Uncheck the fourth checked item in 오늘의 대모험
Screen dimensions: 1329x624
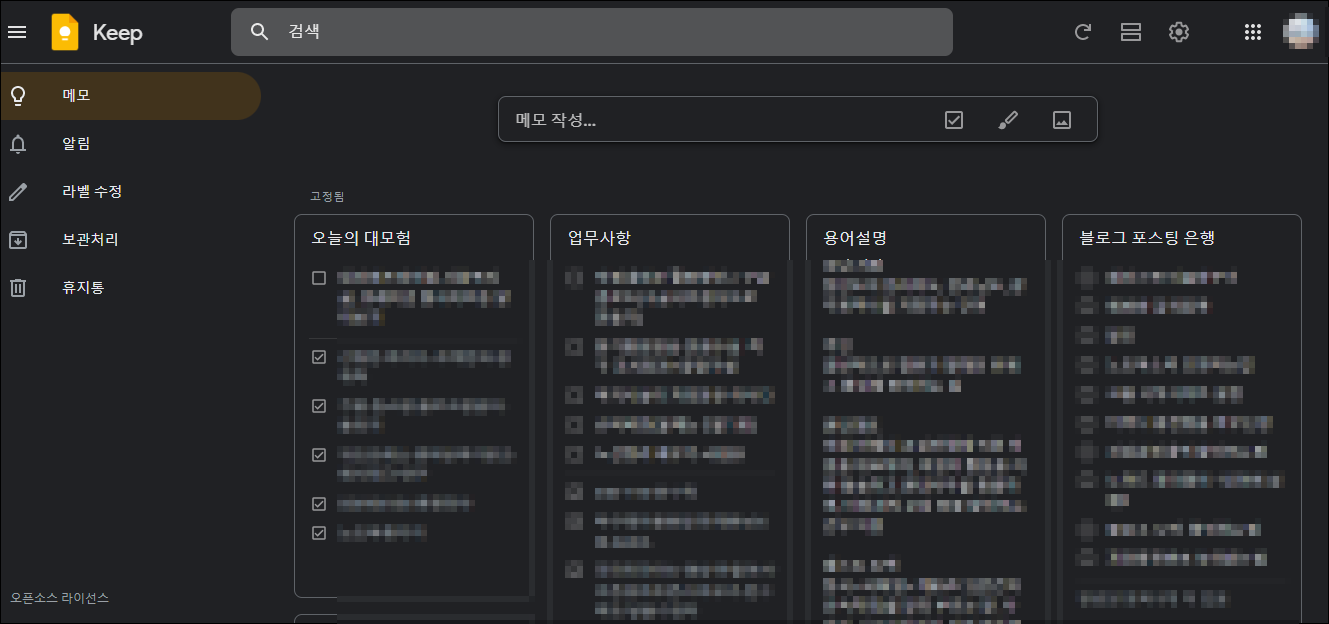319,504
